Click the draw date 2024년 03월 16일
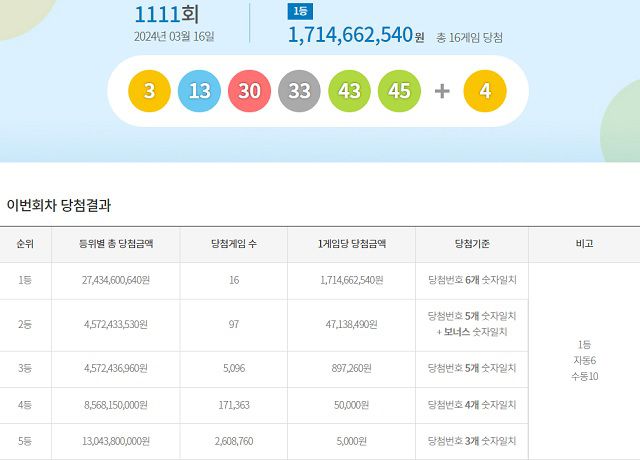This screenshot has width=640, height=460. tap(174, 37)
